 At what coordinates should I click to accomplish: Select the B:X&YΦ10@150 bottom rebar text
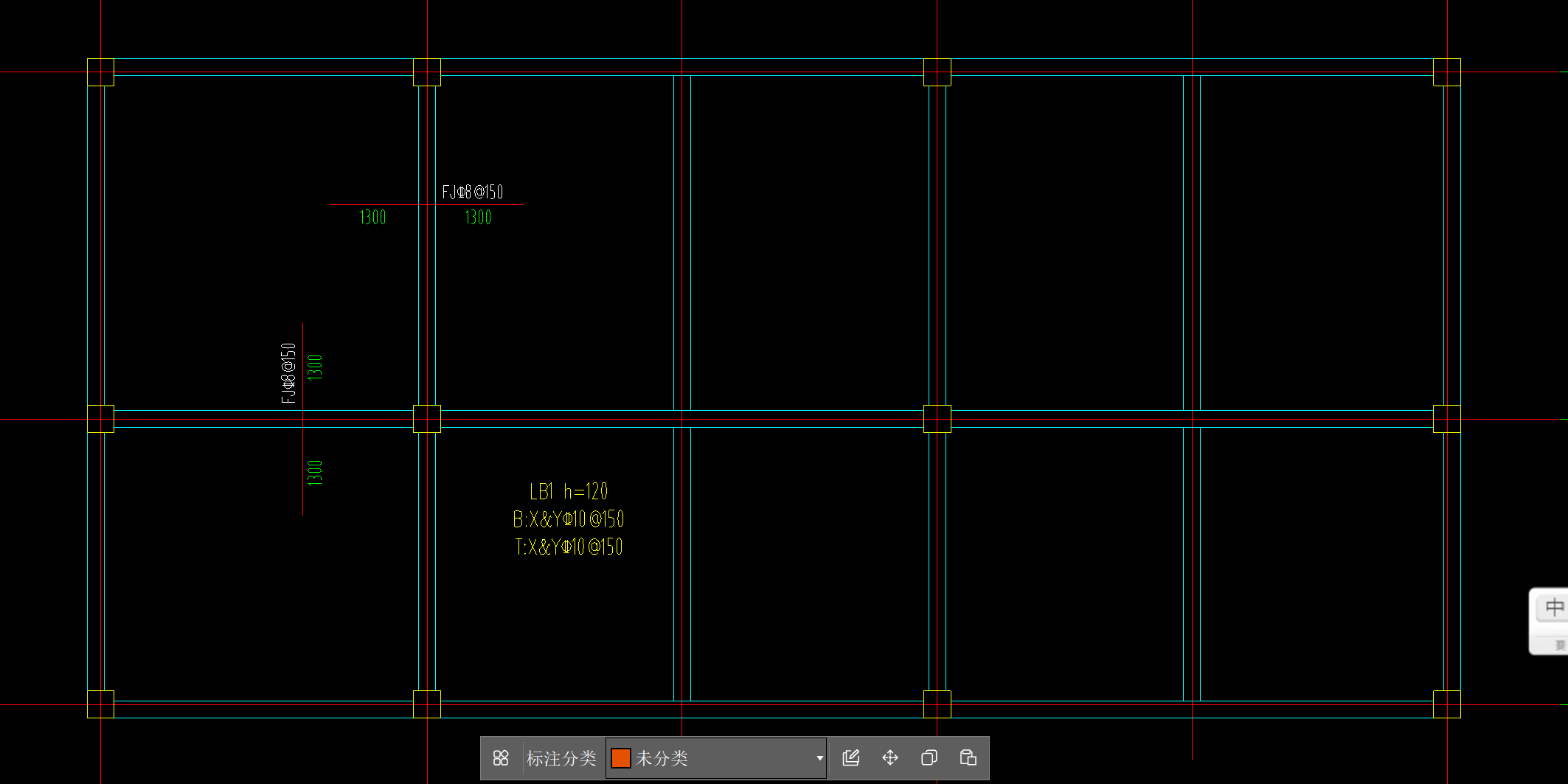[x=569, y=519]
